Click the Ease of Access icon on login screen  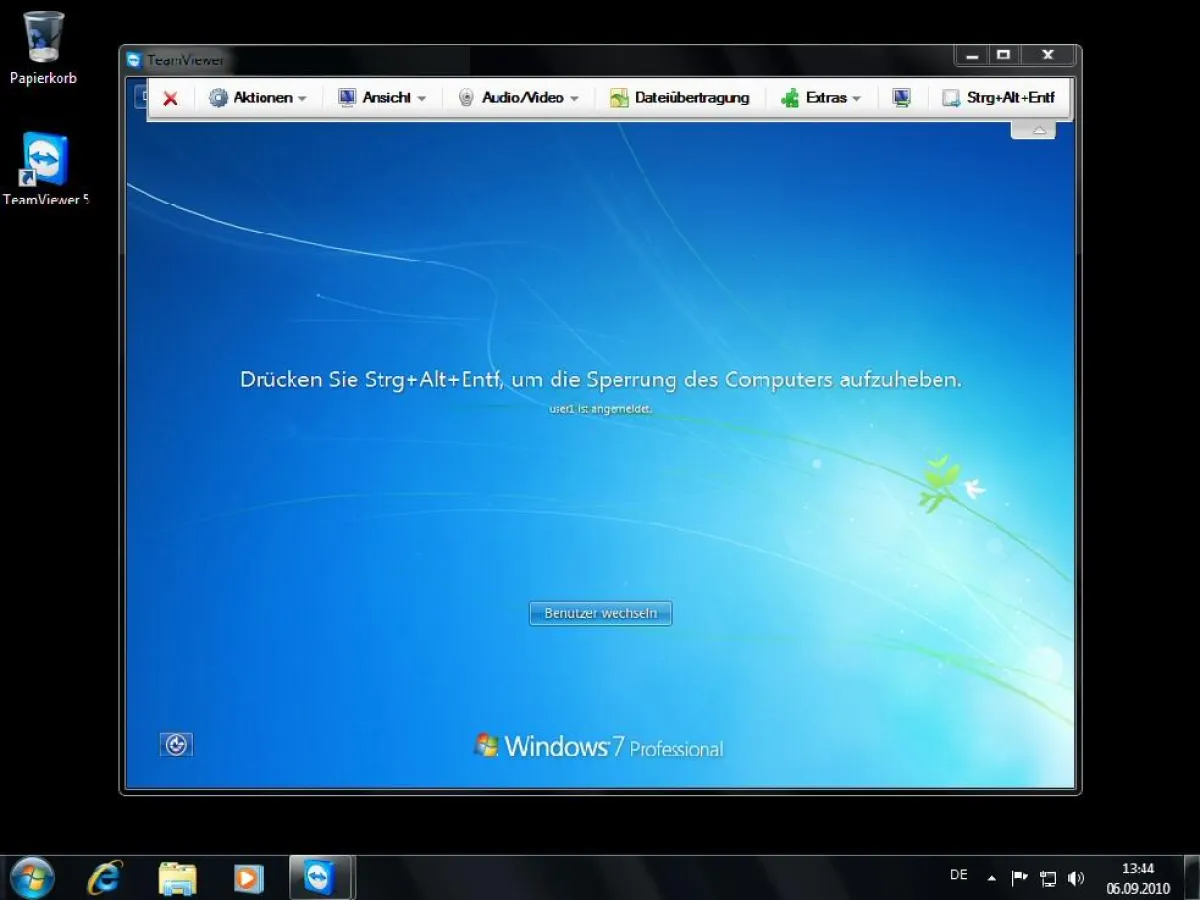176,745
